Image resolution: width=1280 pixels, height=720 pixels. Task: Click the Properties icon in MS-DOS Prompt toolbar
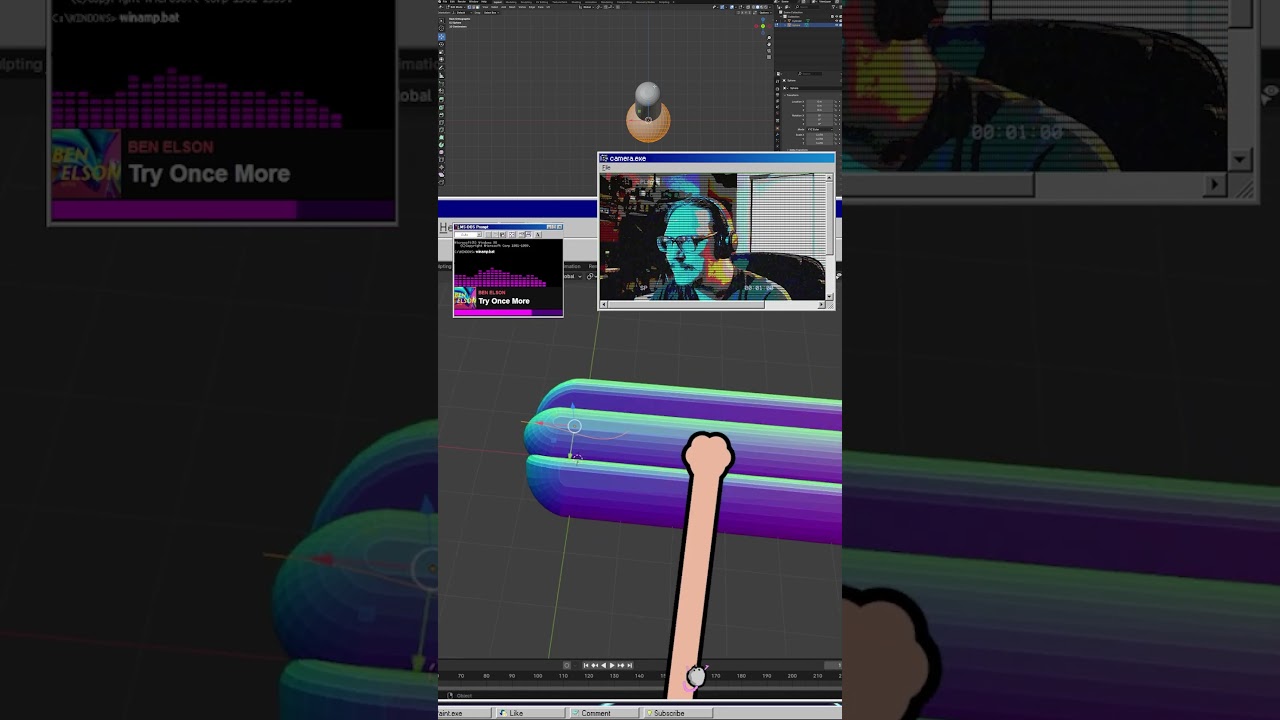tap(521, 234)
